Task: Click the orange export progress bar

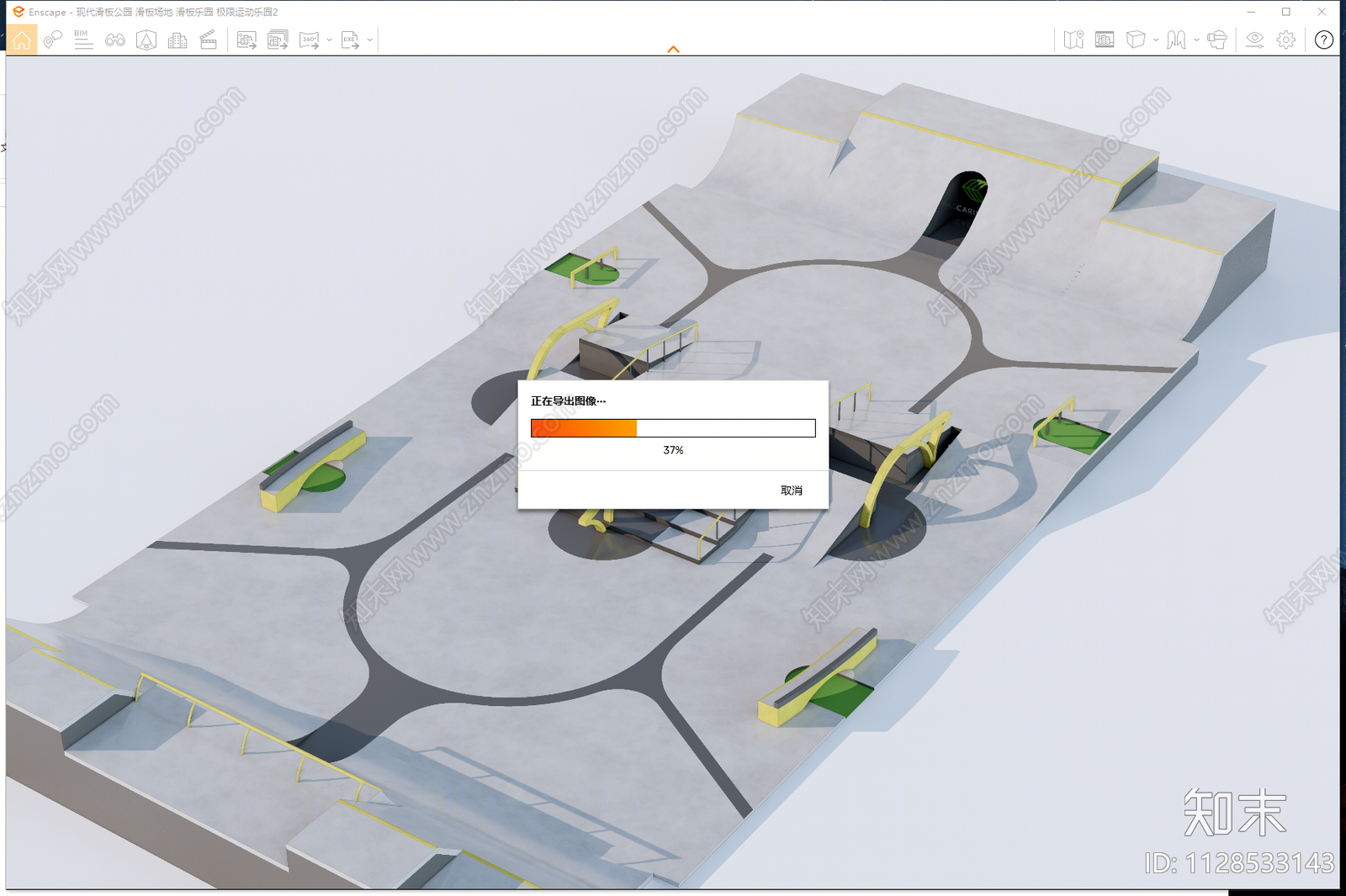Action: (x=673, y=428)
